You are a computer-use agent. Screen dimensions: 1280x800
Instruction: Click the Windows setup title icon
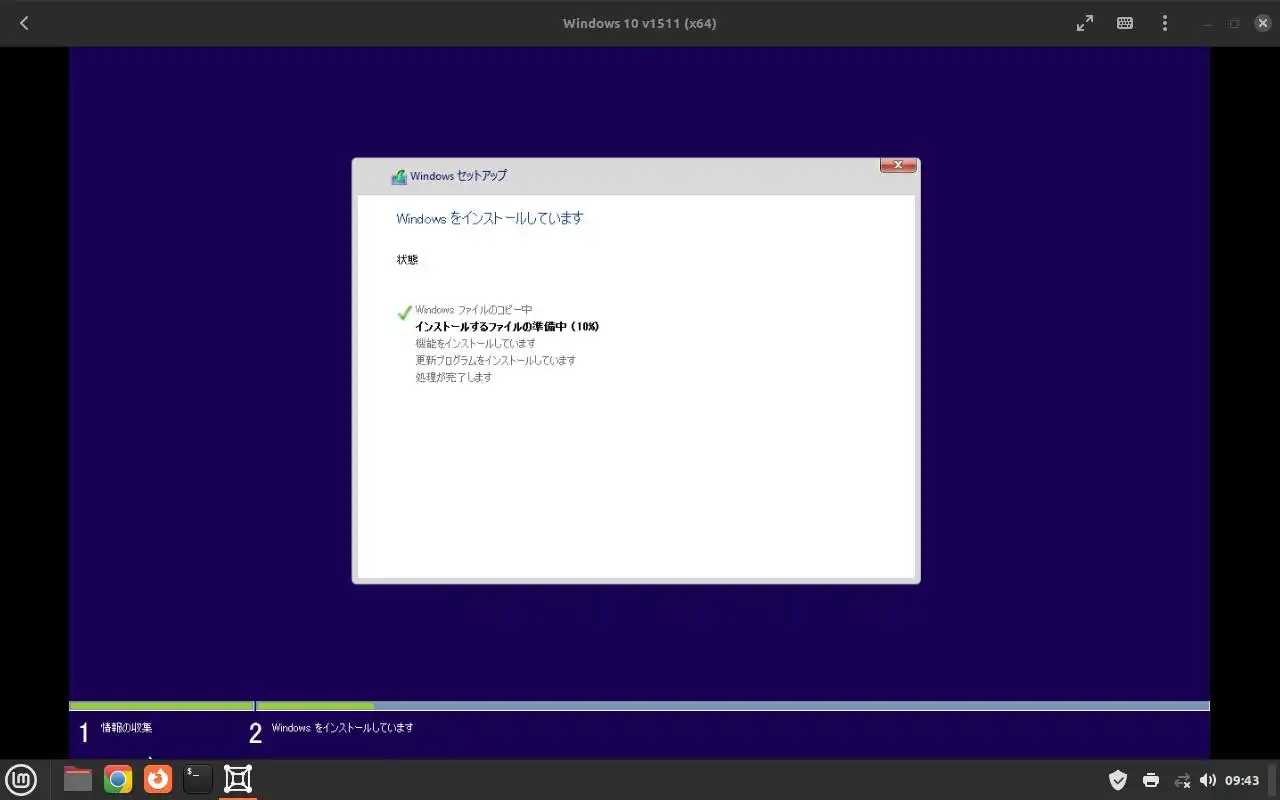[x=399, y=176]
